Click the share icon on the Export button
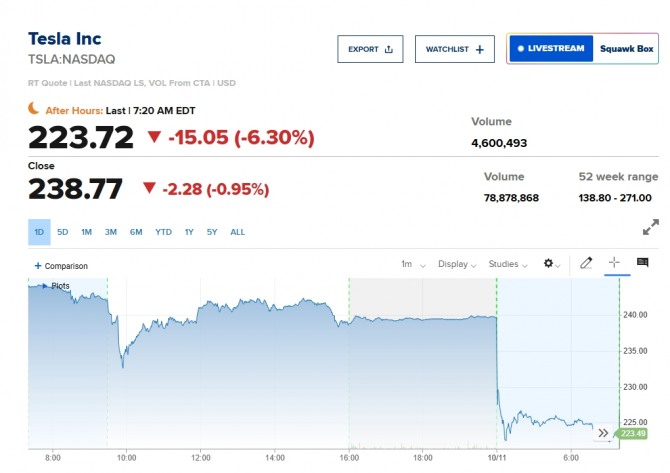 click(x=388, y=49)
